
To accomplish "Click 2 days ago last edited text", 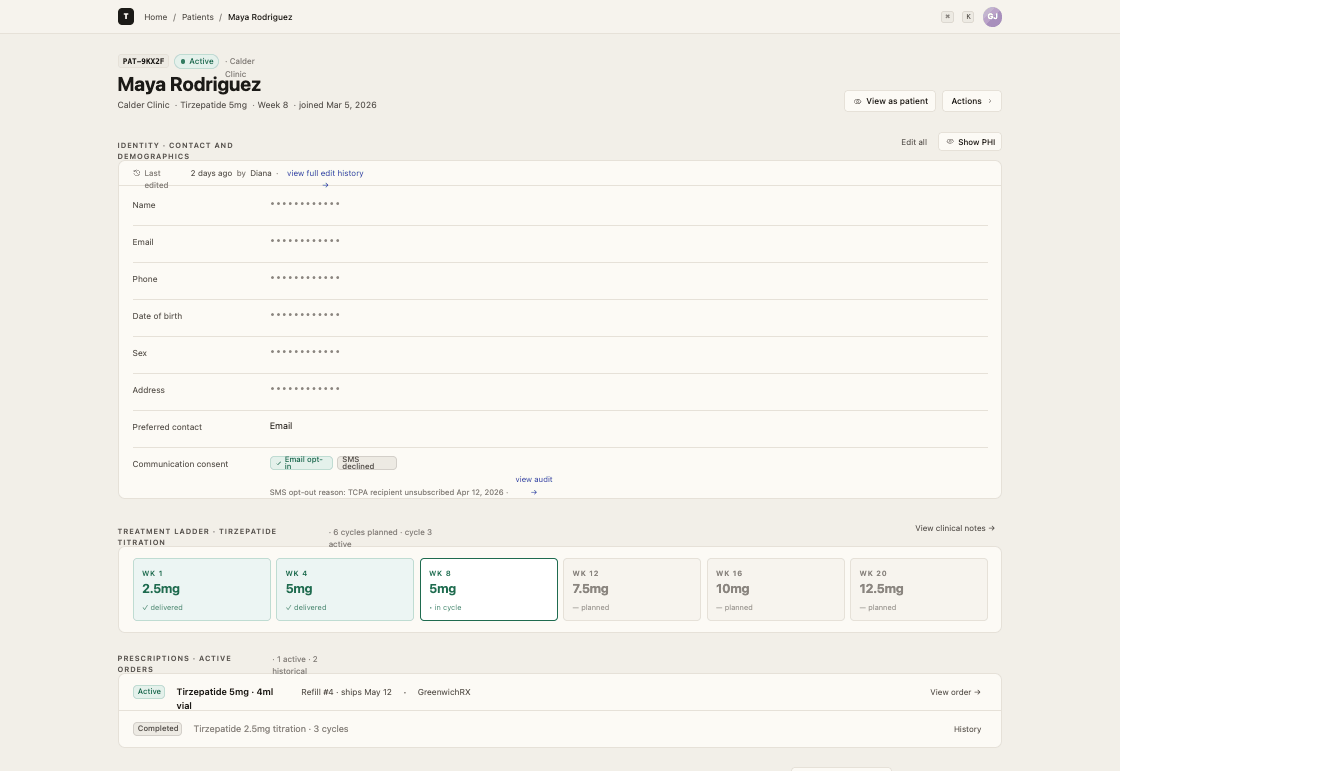I will [x=211, y=173].
